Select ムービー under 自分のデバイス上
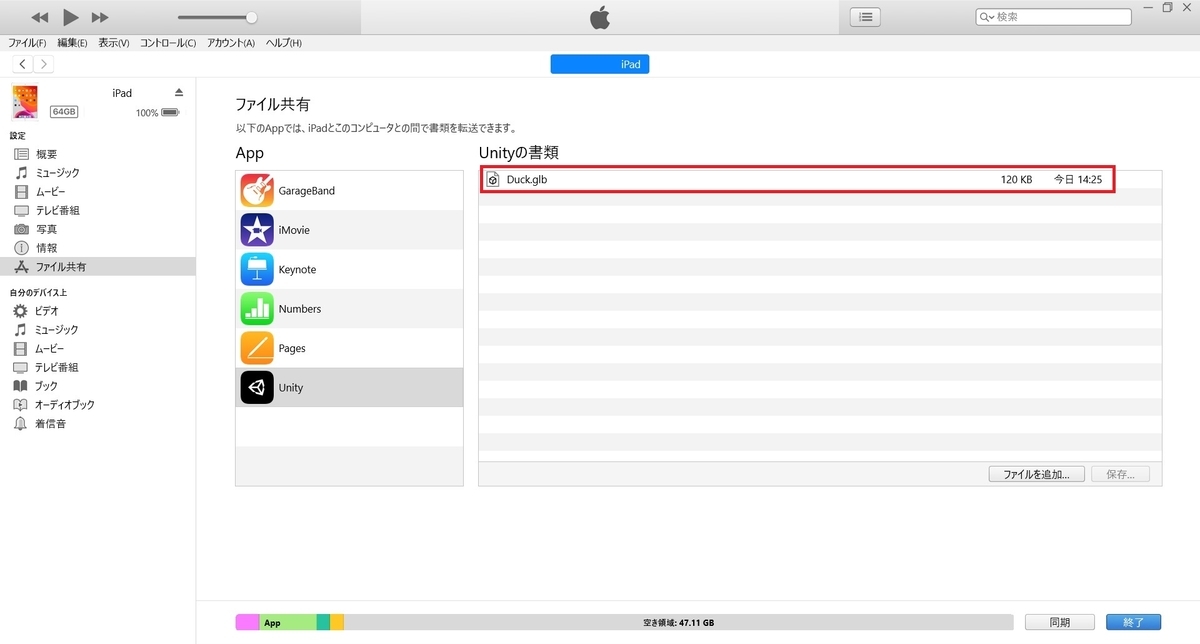The image size is (1200, 644). click(x=50, y=349)
